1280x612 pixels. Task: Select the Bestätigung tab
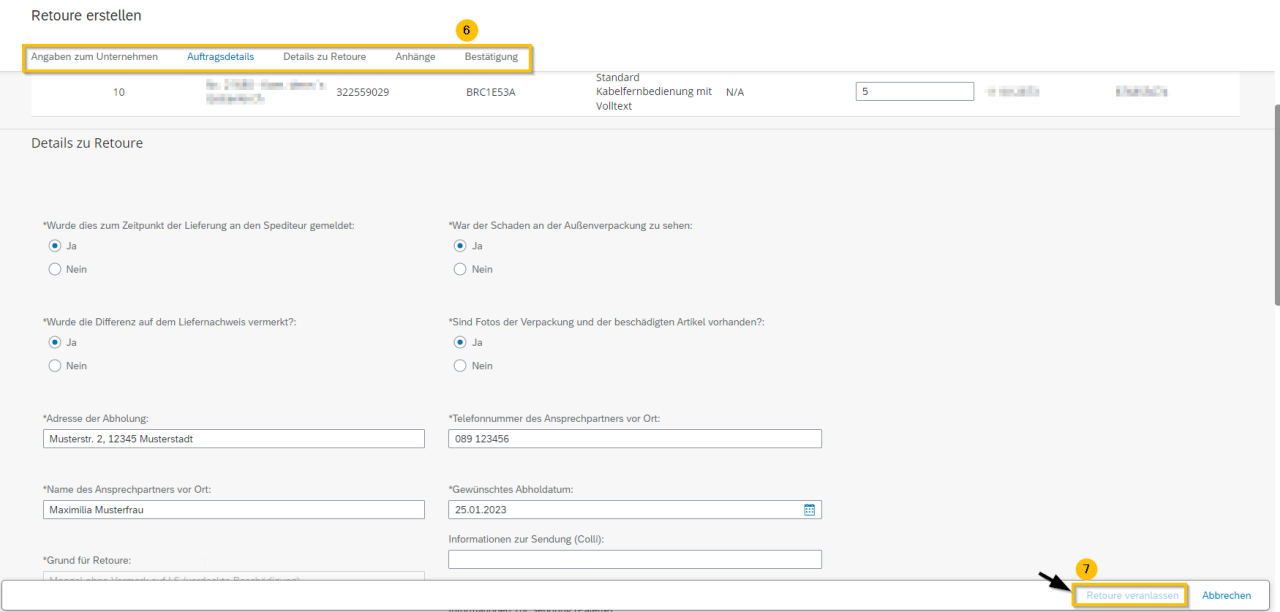491,57
